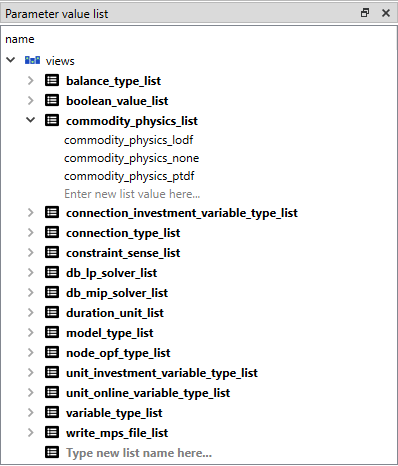This screenshot has width=398, height=466.
Task: Click the 'name' column header
Action: tap(20, 39)
